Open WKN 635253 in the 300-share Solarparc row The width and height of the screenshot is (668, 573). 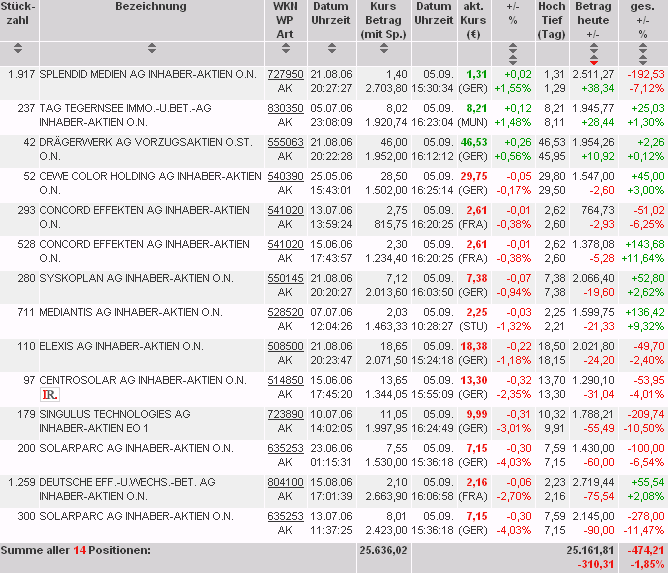pos(285,516)
